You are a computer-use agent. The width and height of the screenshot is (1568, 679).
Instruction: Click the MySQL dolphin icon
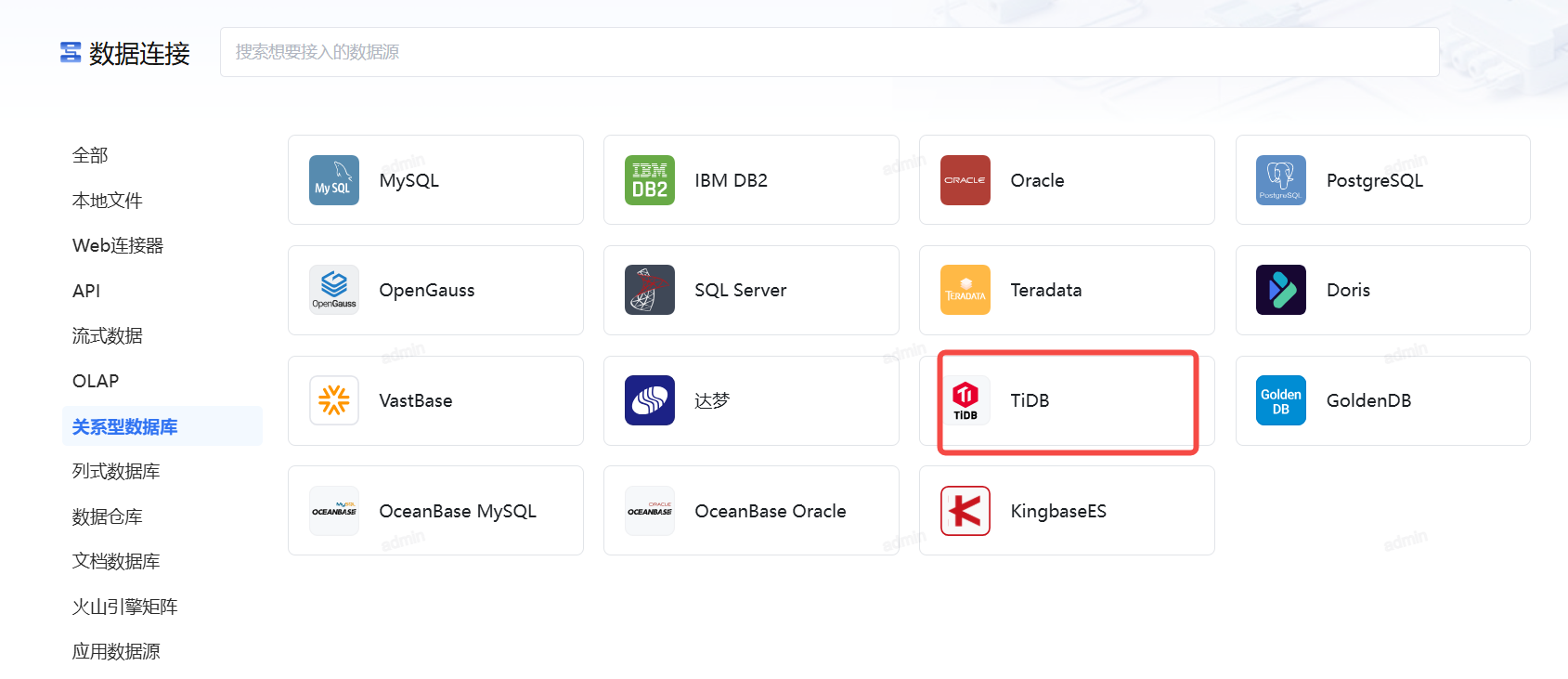334,180
